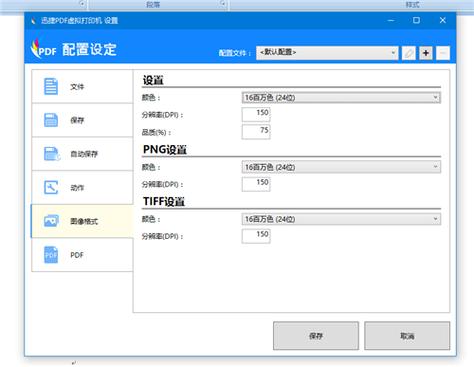Viewport: 474px width, 367px height.
Task: Open the 配置文件 profile dropdown
Action: [x=327, y=53]
